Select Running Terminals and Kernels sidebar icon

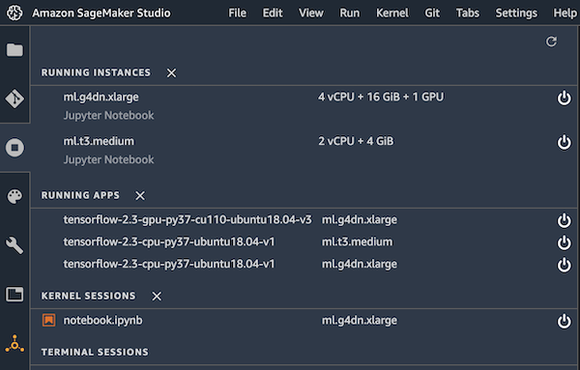[x=14, y=148]
